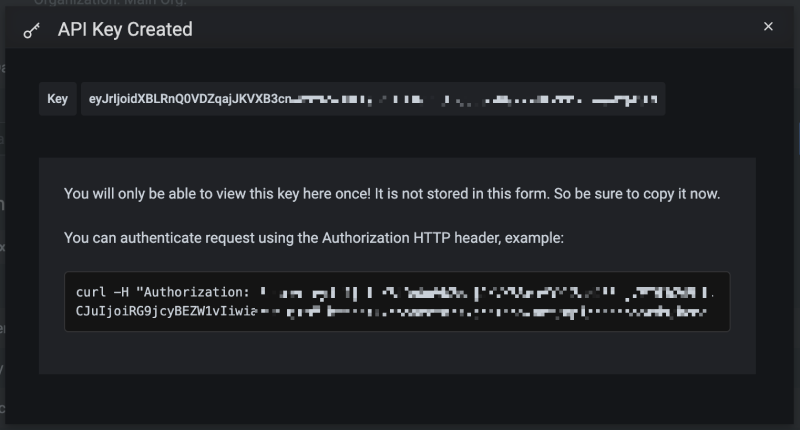Close the API Key Created dialog
800x430 pixels.
768,27
